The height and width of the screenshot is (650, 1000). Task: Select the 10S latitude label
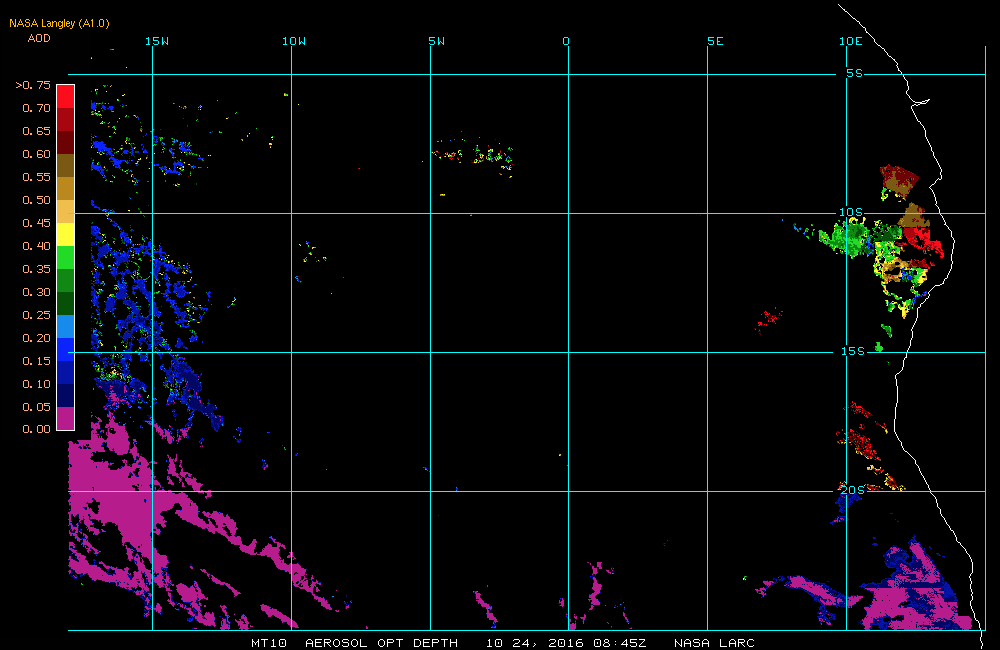pyautogui.click(x=851, y=213)
